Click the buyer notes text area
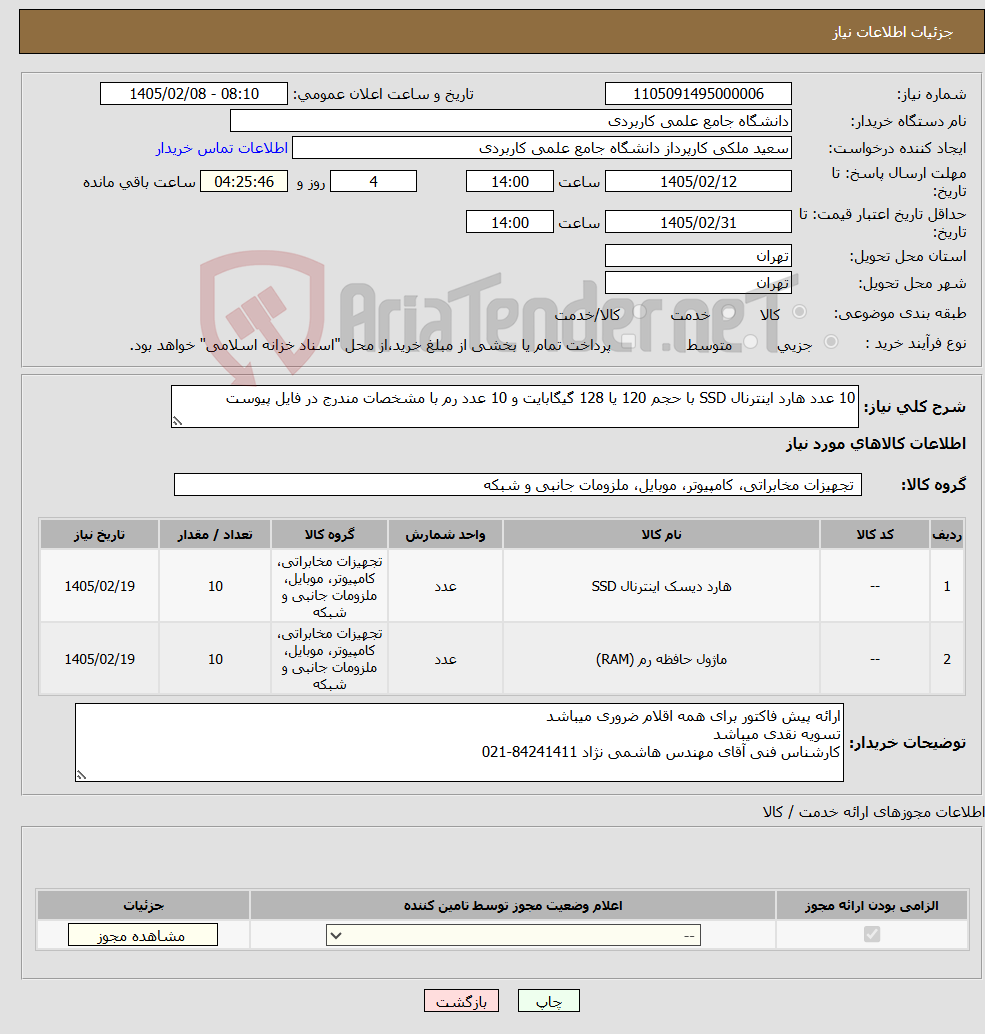Viewport: 985px width, 1034px height. click(459, 743)
